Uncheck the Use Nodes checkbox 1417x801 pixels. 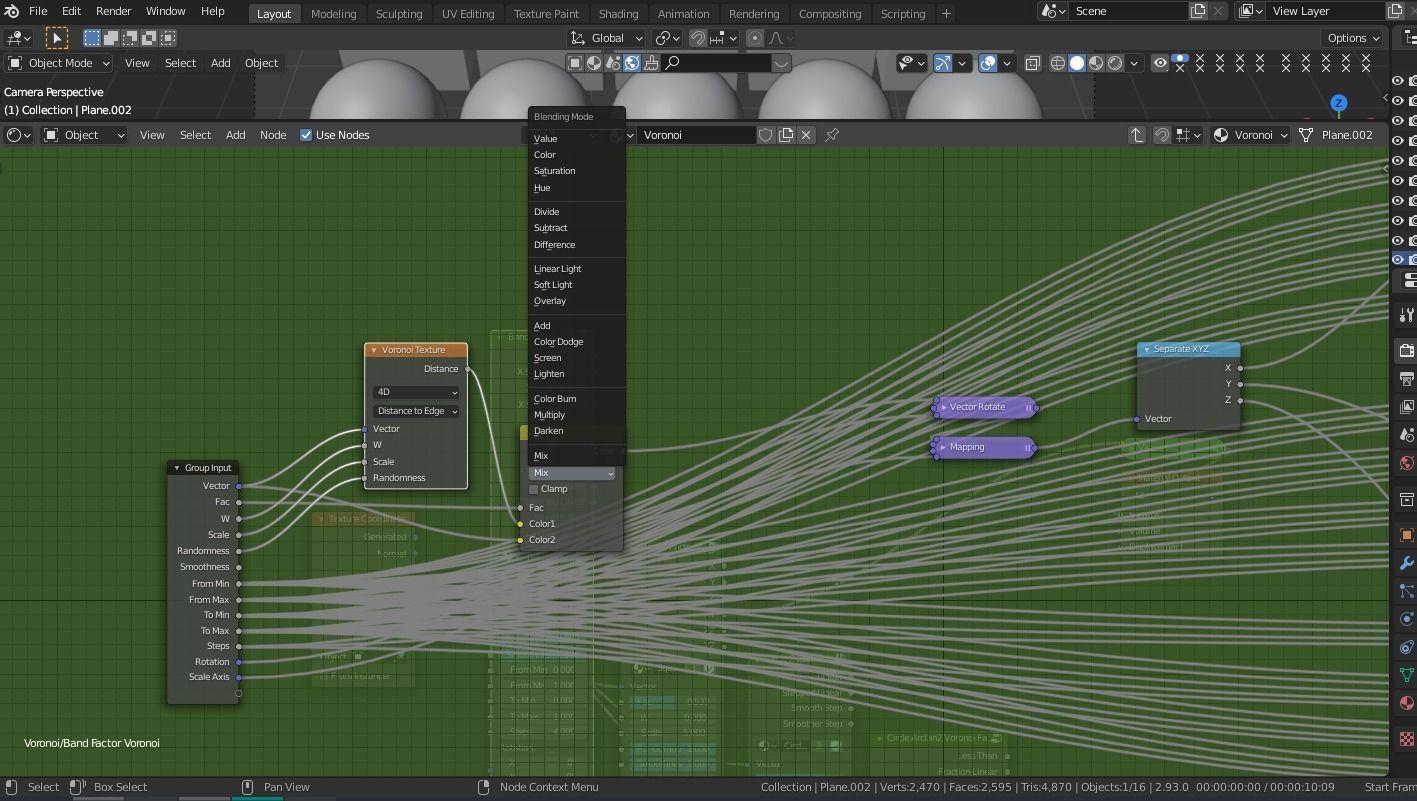tap(306, 135)
